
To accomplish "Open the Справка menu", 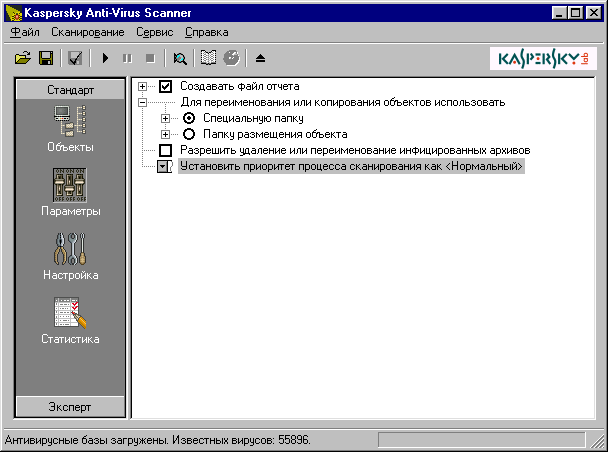I will point(207,32).
